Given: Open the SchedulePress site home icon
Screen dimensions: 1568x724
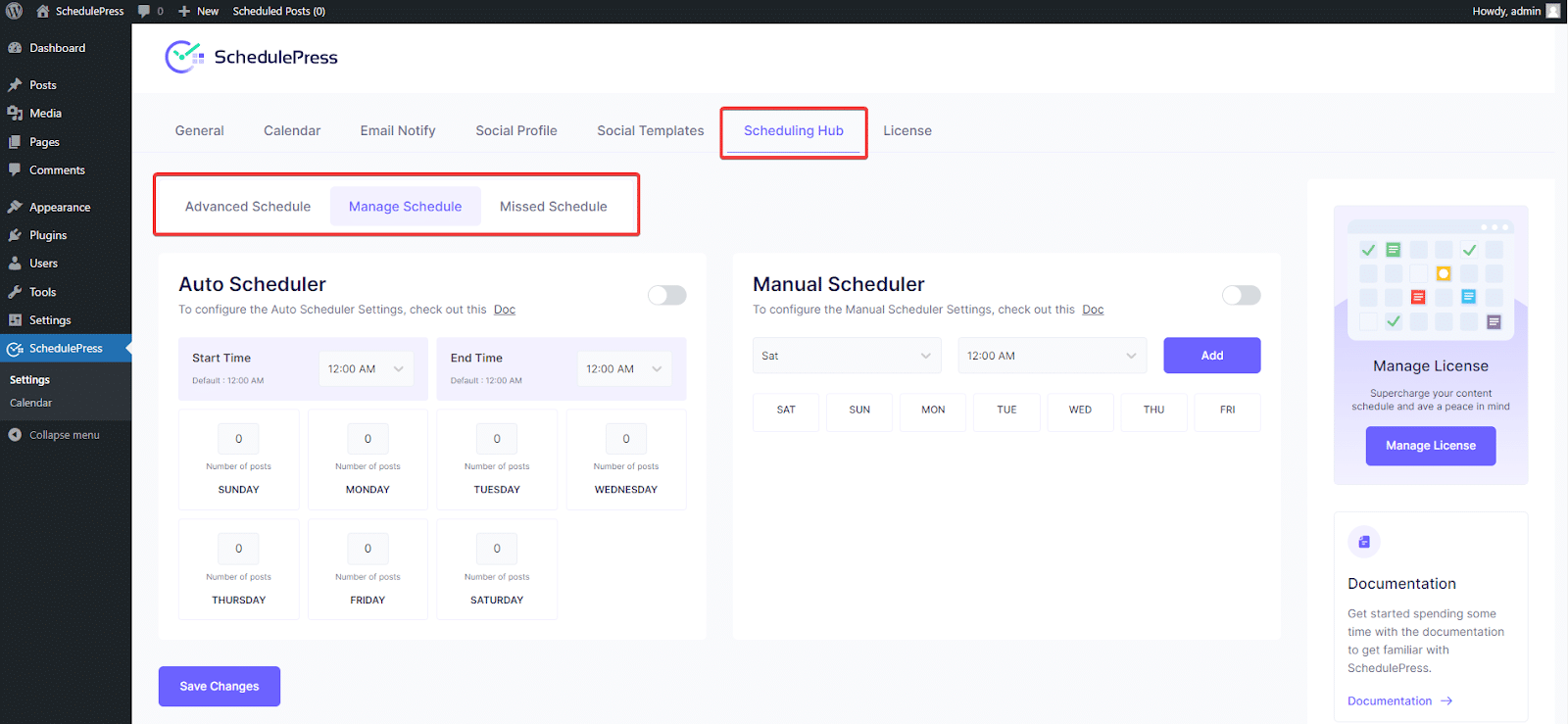Looking at the screenshot, I should tap(43, 11).
